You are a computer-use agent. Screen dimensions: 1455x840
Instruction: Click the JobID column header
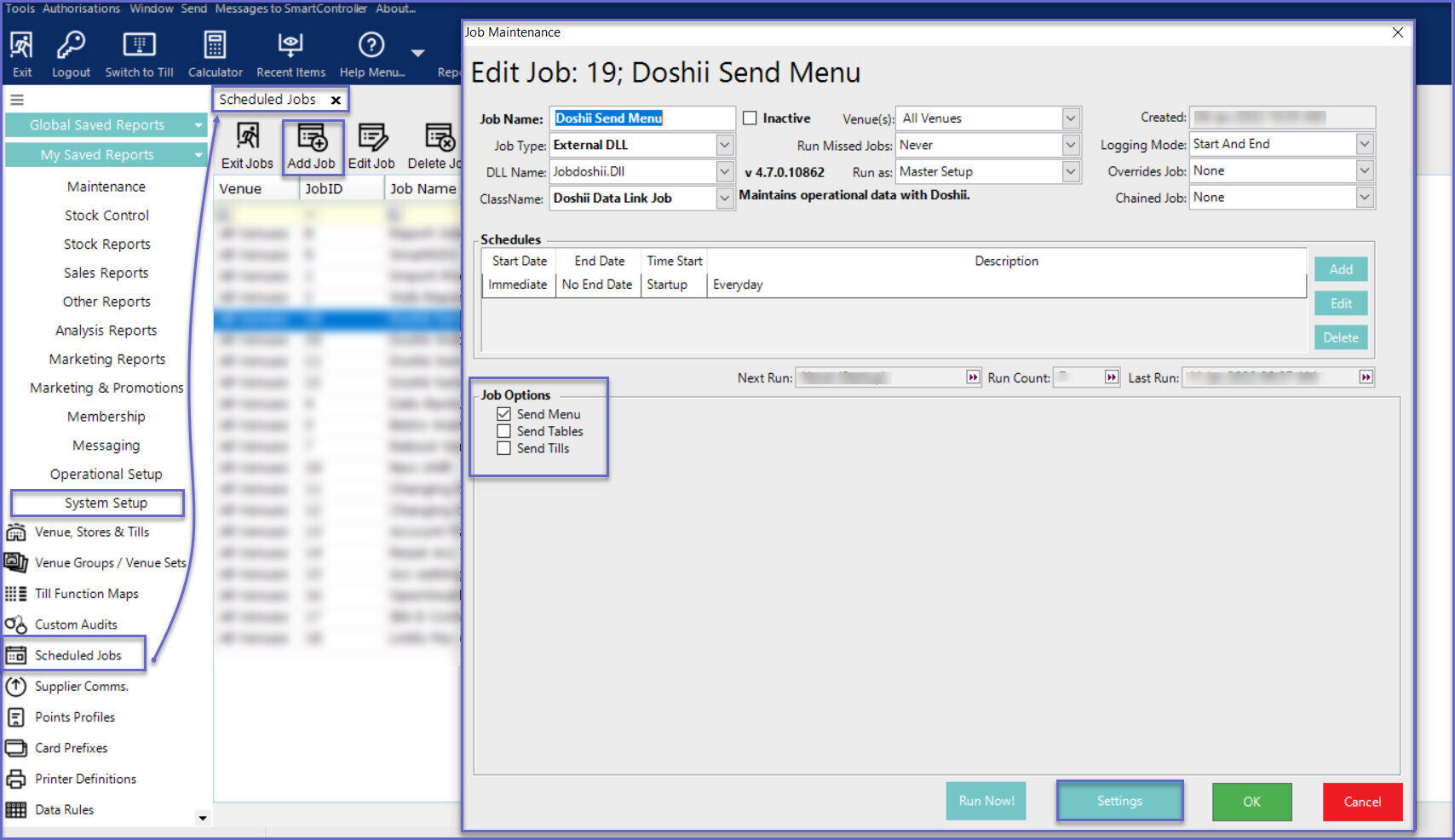(x=341, y=189)
